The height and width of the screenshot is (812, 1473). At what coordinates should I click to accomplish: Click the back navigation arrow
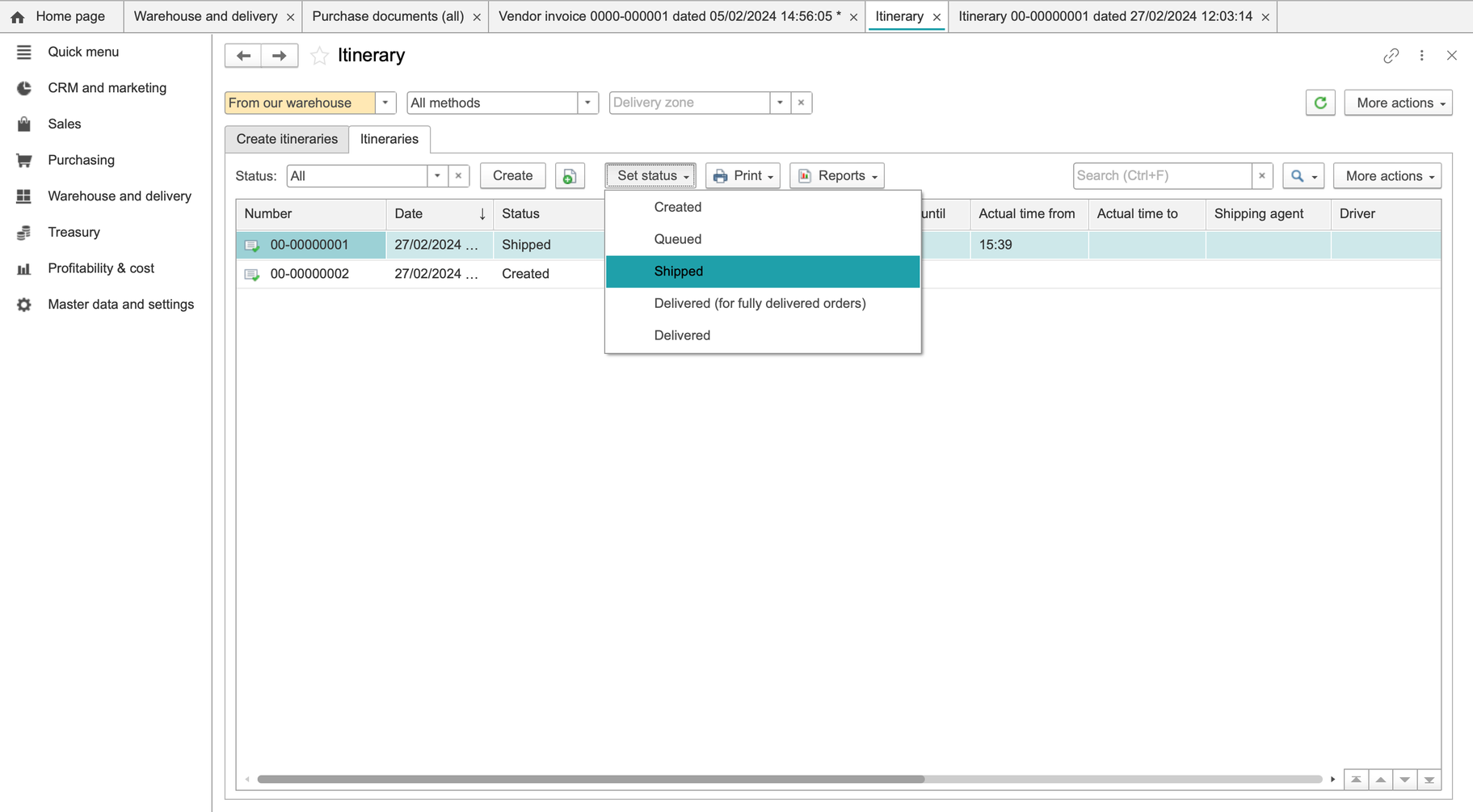(243, 55)
